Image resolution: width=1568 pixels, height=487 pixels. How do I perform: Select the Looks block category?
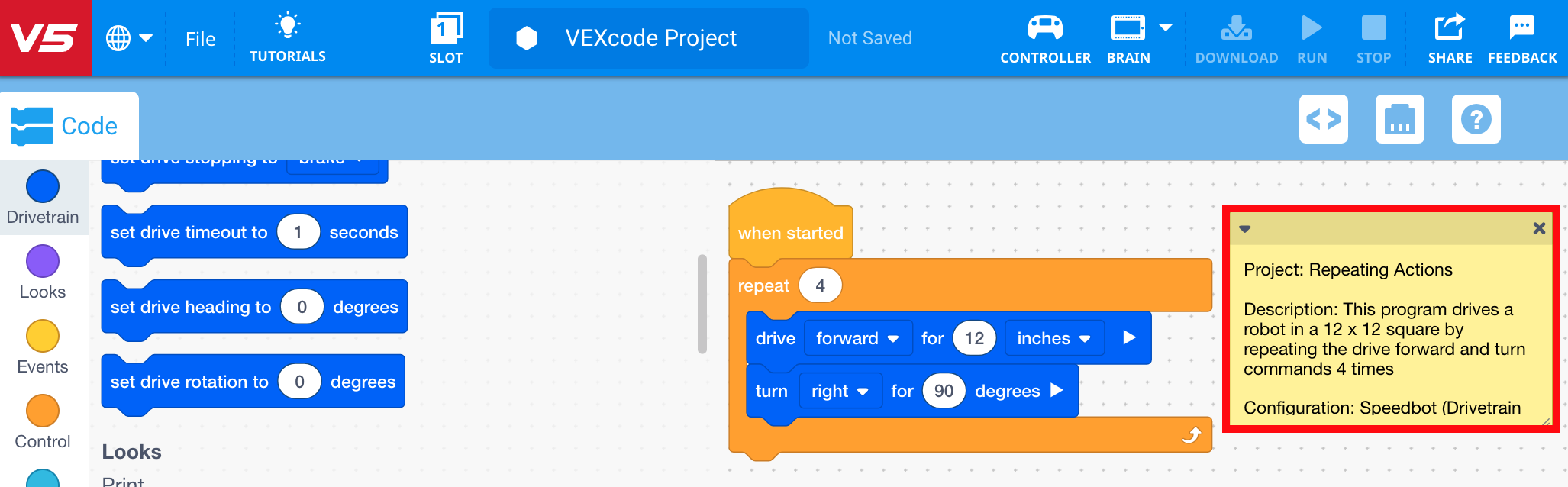43,261
